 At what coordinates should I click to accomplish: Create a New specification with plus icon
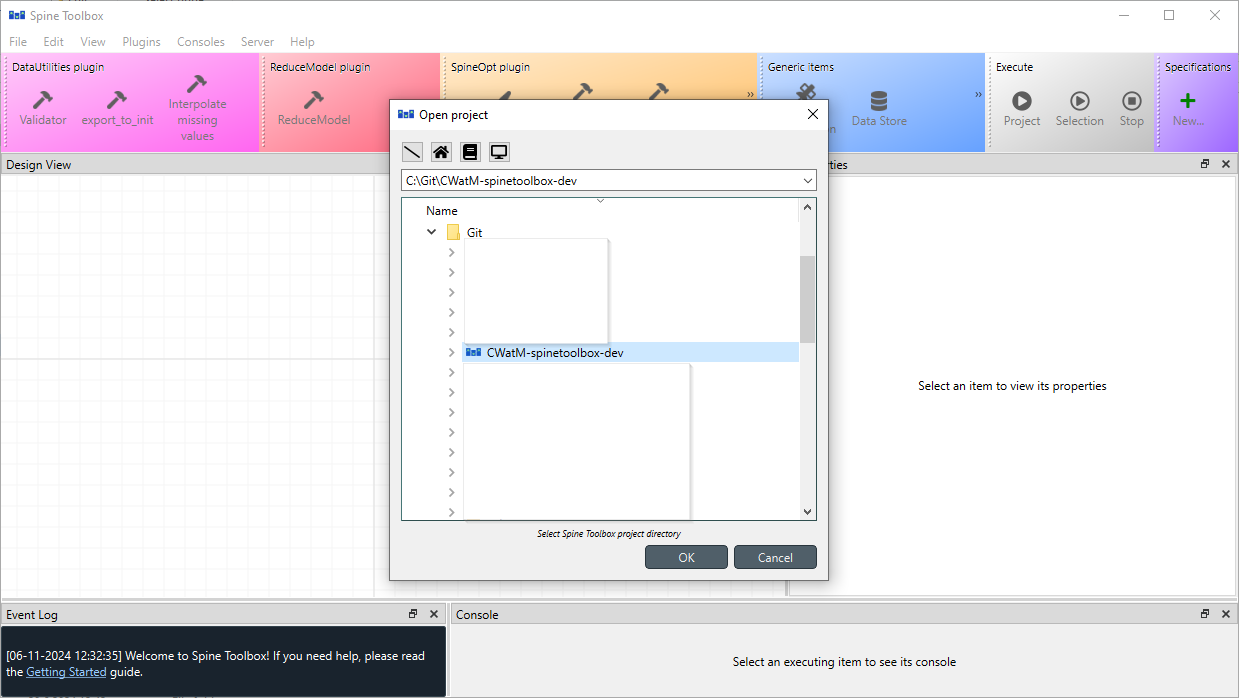coord(1188,109)
